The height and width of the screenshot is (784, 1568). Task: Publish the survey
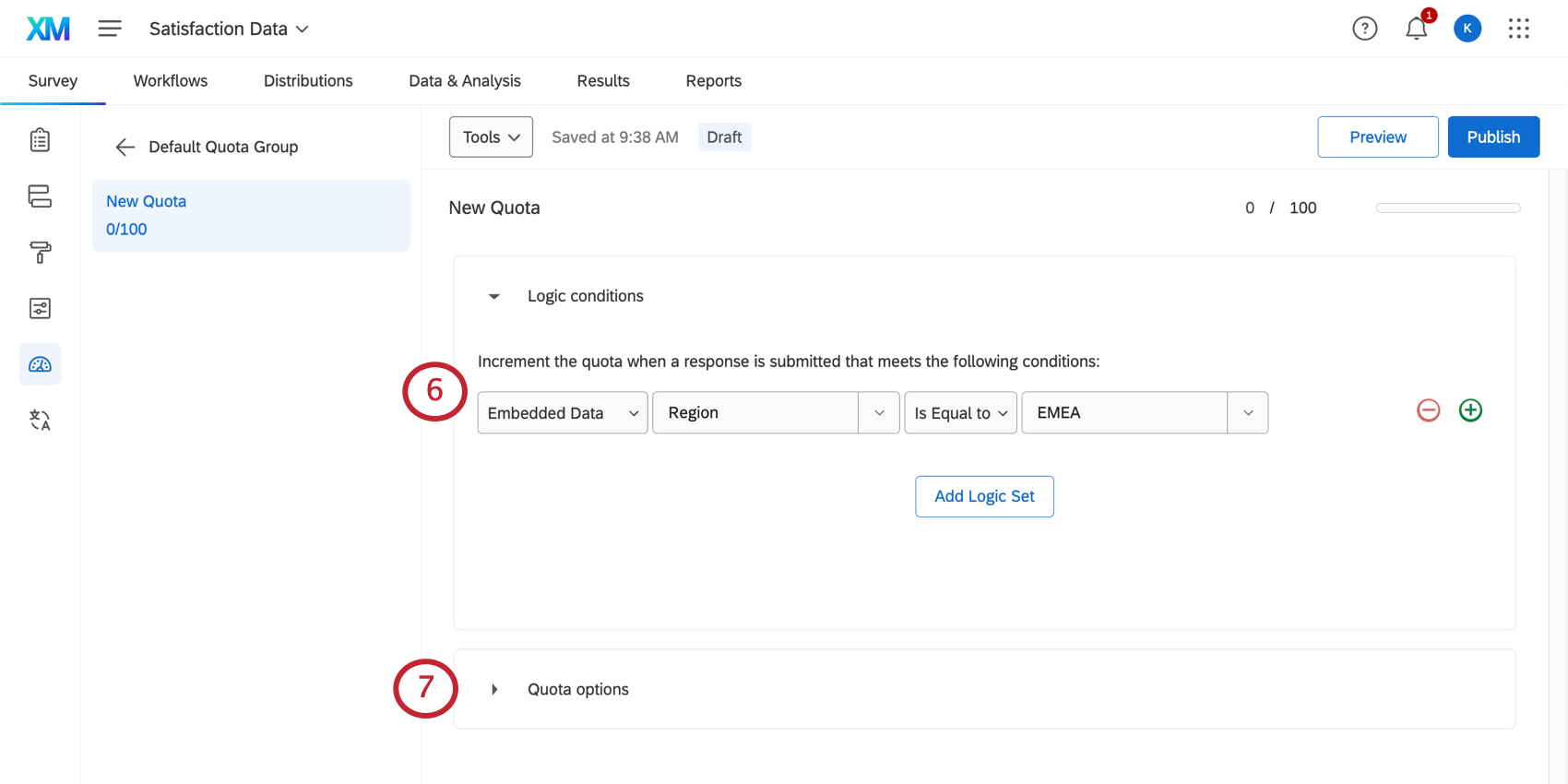tap(1492, 137)
